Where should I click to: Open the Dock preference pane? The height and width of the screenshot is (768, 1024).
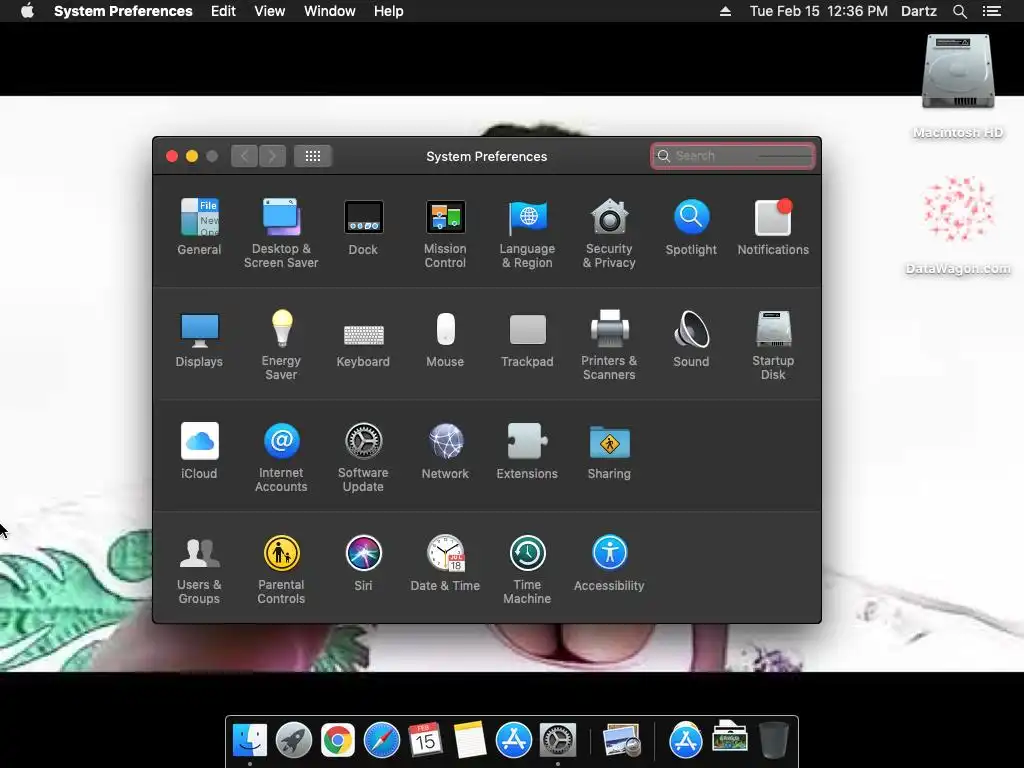363,226
